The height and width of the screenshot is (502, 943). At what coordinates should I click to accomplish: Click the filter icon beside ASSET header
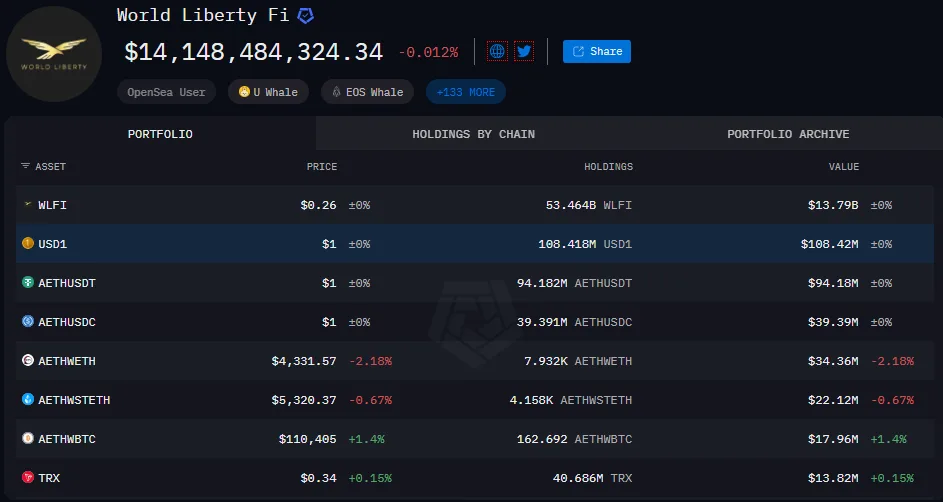pyautogui.click(x=25, y=166)
